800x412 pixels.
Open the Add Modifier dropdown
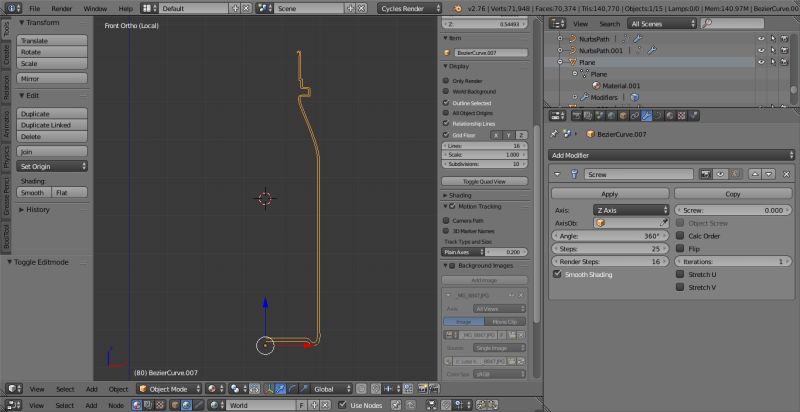(671, 155)
